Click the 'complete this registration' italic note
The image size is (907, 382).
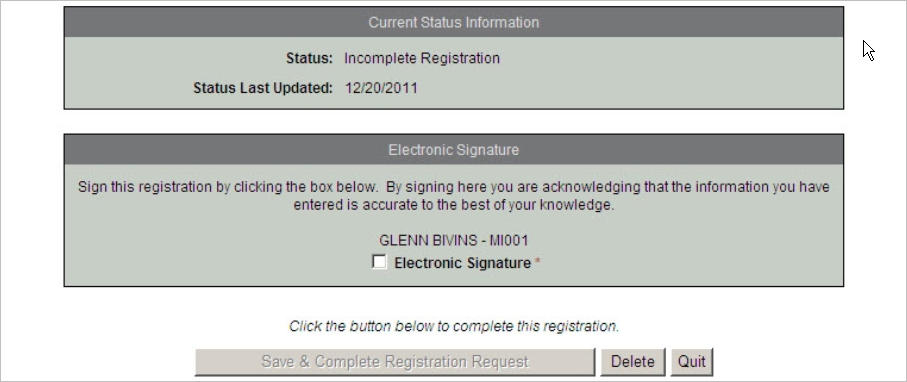pos(454,326)
